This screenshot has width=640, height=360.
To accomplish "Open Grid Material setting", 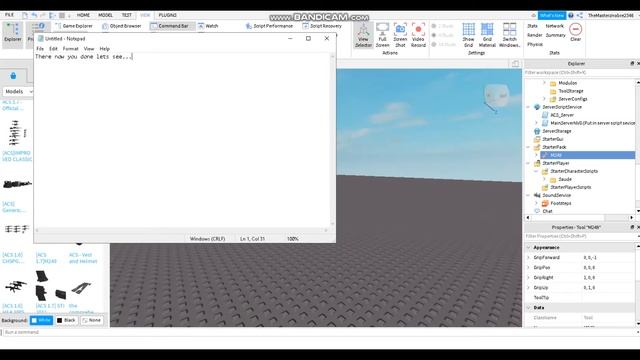I will pos(487,35).
